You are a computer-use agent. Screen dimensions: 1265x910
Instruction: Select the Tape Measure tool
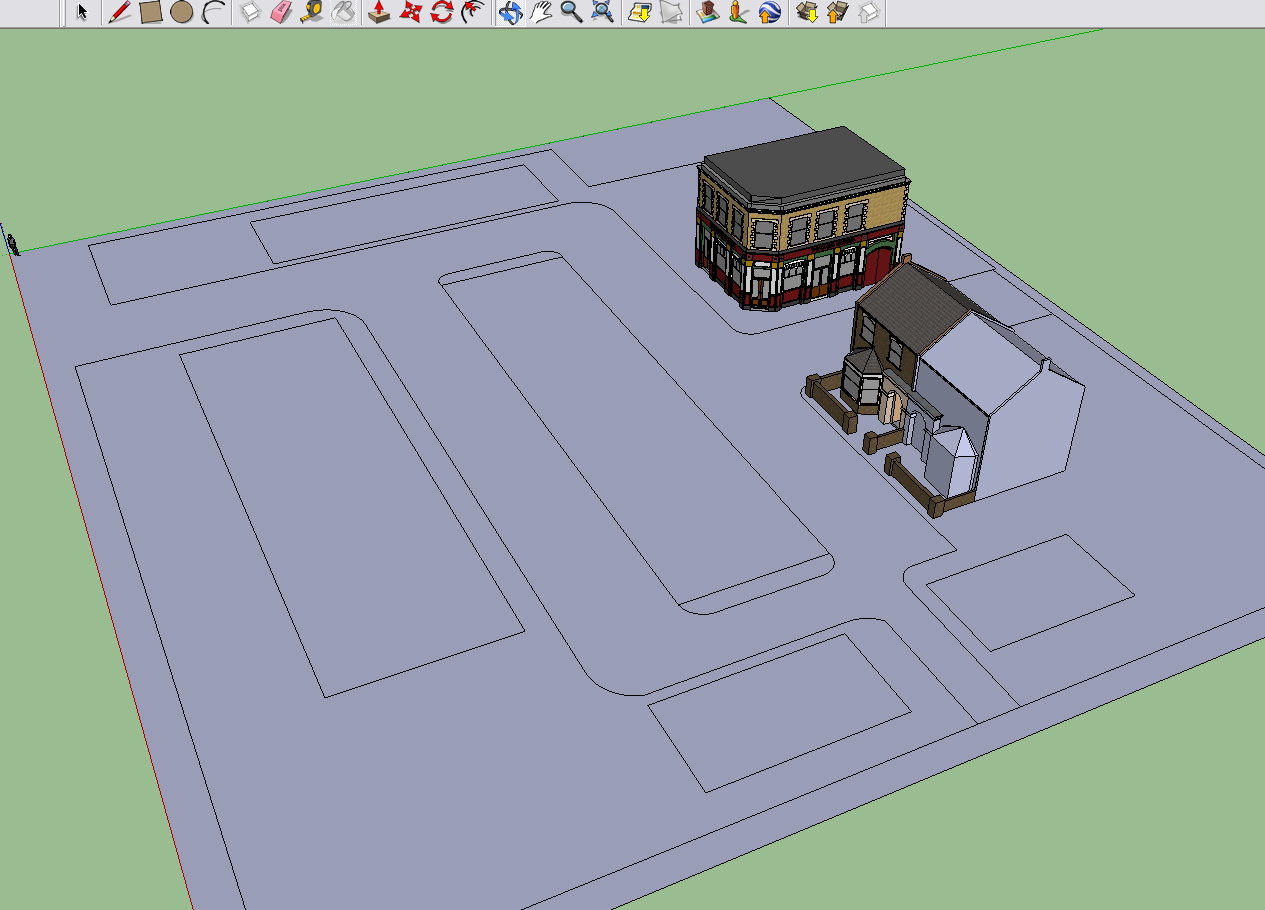(312, 12)
